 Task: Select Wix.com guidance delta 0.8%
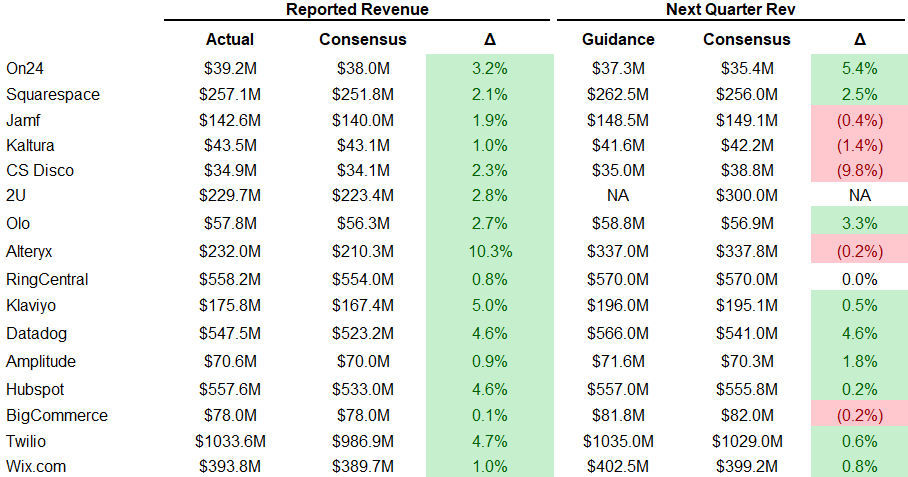[x=859, y=467]
